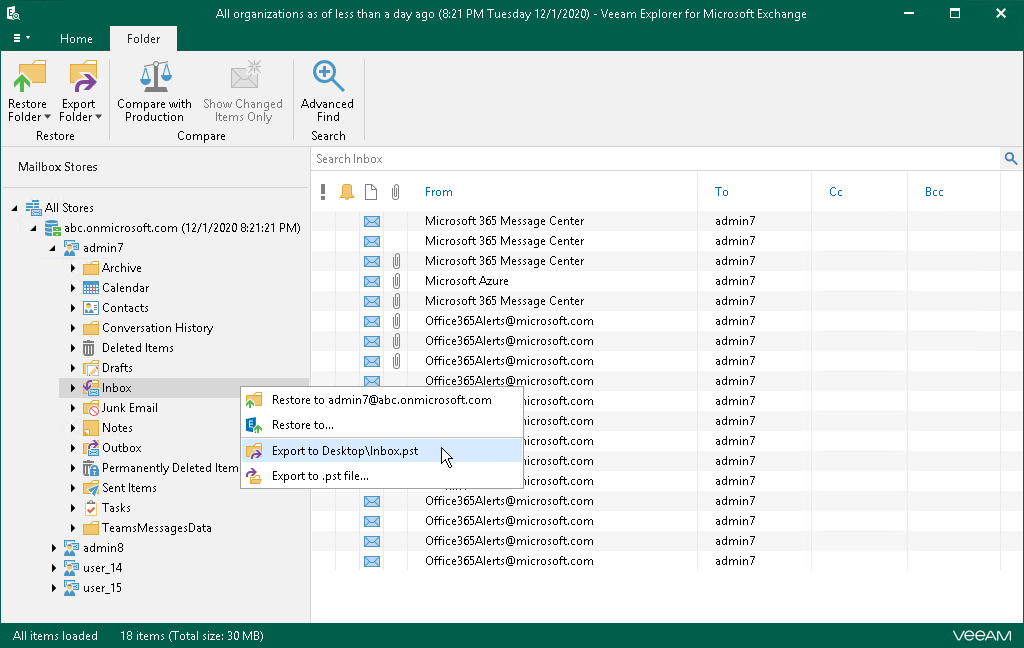The width and height of the screenshot is (1024, 648).
Task: Choose Export to .pst file... entry
Action: click(x=320, y=476)
